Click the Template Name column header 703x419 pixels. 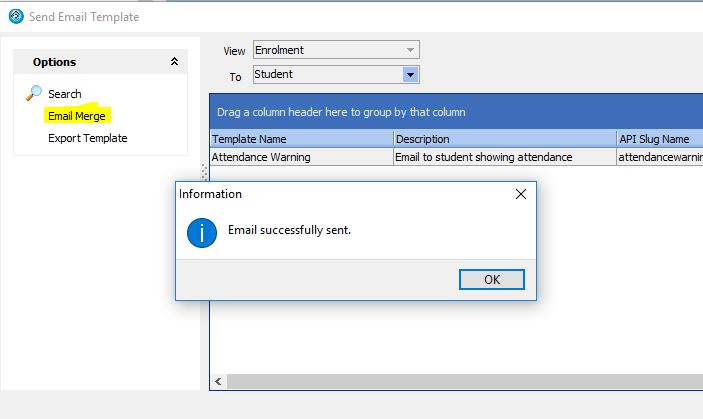tap(301, 139)
